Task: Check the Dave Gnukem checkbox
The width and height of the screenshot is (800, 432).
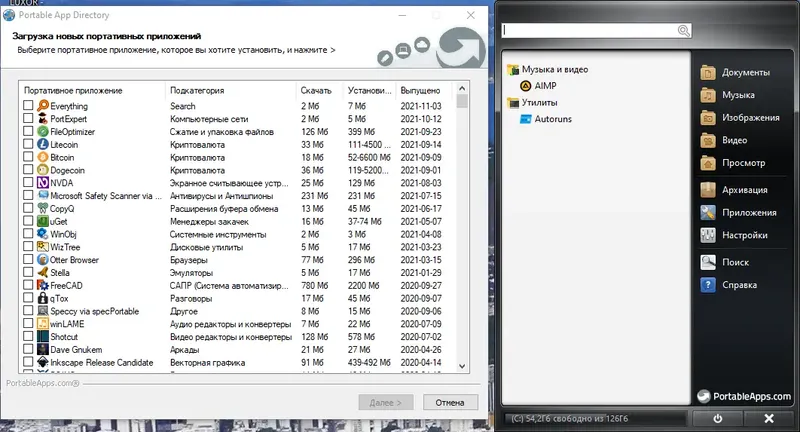Action: [28, 349]
